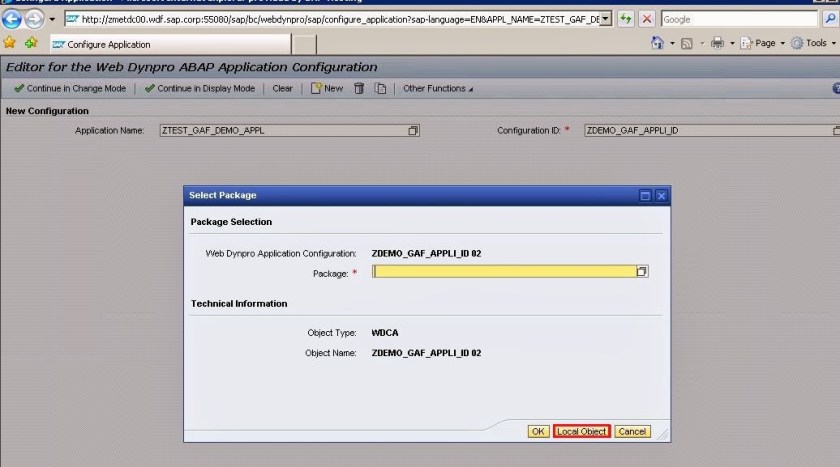Click the Copy configuration icon

[380, 88]
